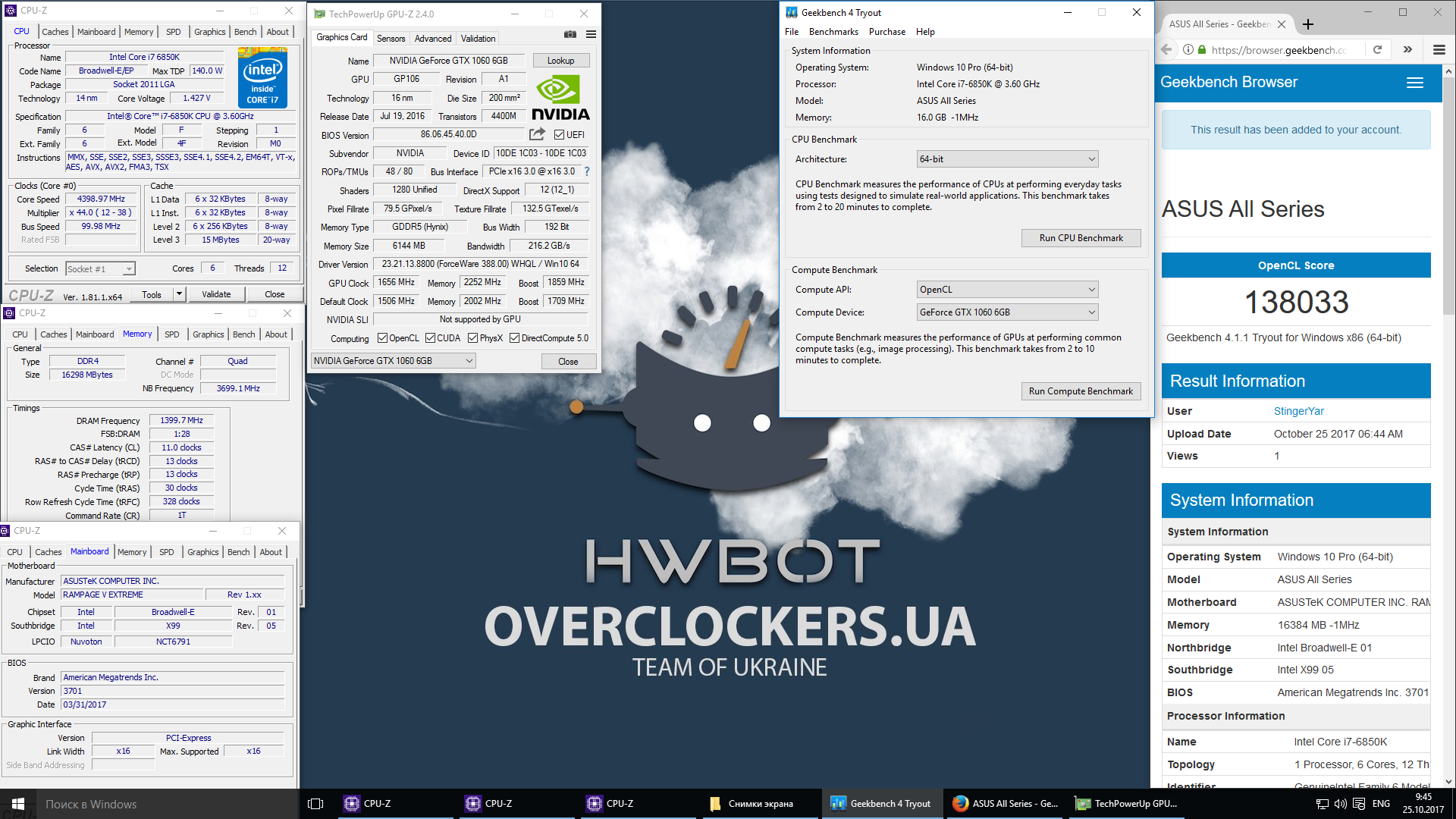This screenshot has width=1456, height=819.
Task: Click the Close button in top CPU-Z
Action: (275, 294)
